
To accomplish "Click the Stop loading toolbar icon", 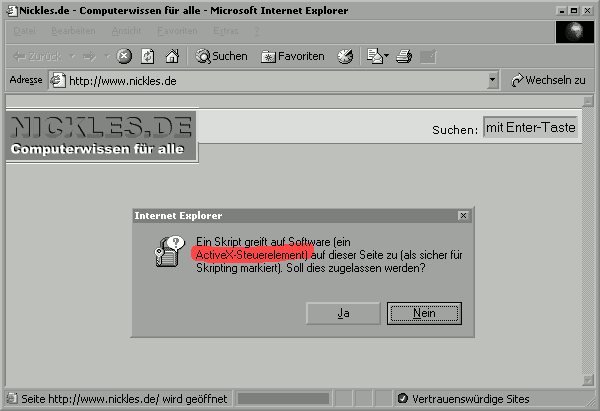I will click(x=124, y=57).
